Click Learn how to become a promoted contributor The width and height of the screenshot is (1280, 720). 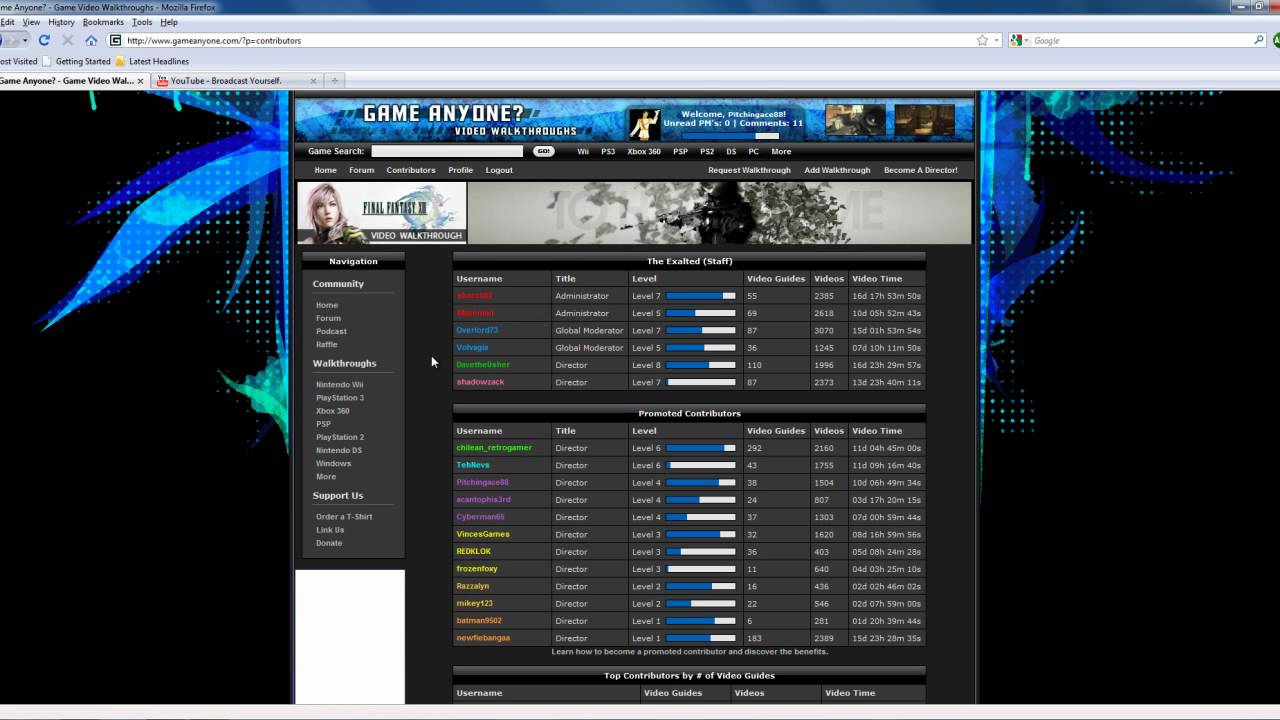[x=689, y=651]
